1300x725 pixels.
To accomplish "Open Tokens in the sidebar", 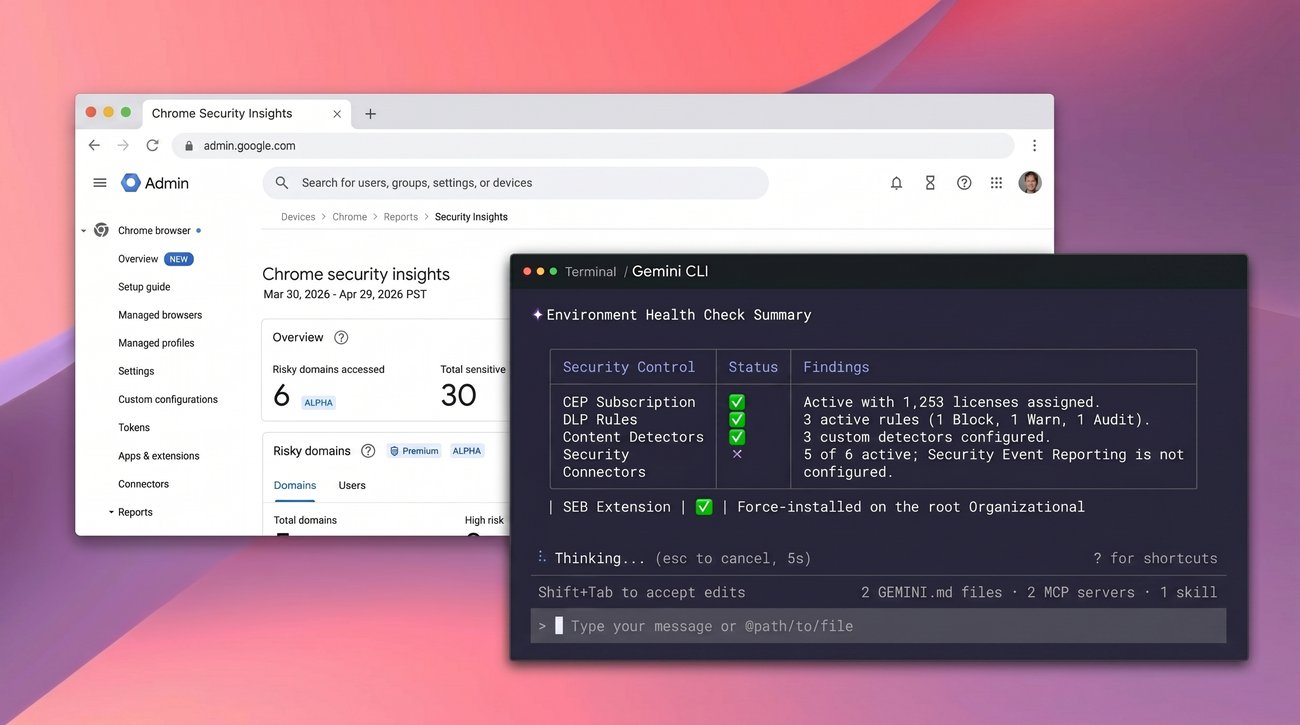I will point(134,427).
